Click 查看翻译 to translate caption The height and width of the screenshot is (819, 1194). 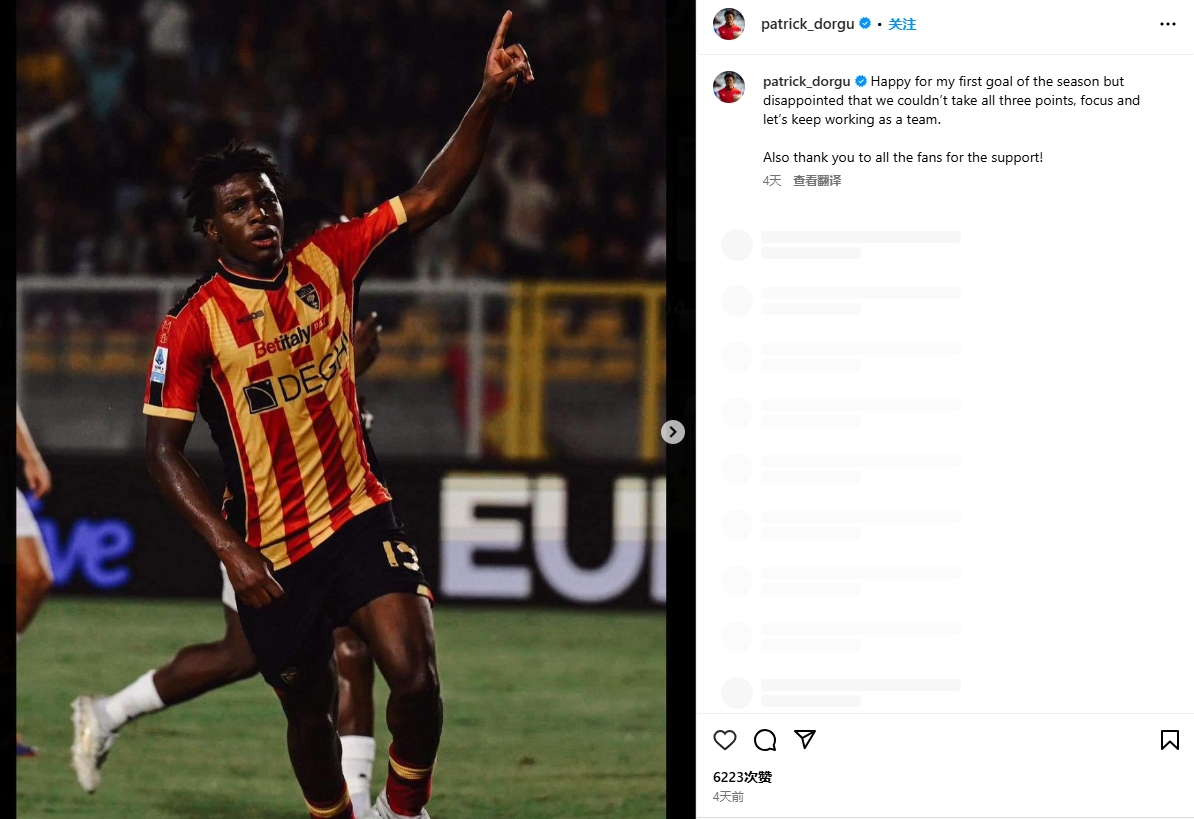tap(817, 180)
